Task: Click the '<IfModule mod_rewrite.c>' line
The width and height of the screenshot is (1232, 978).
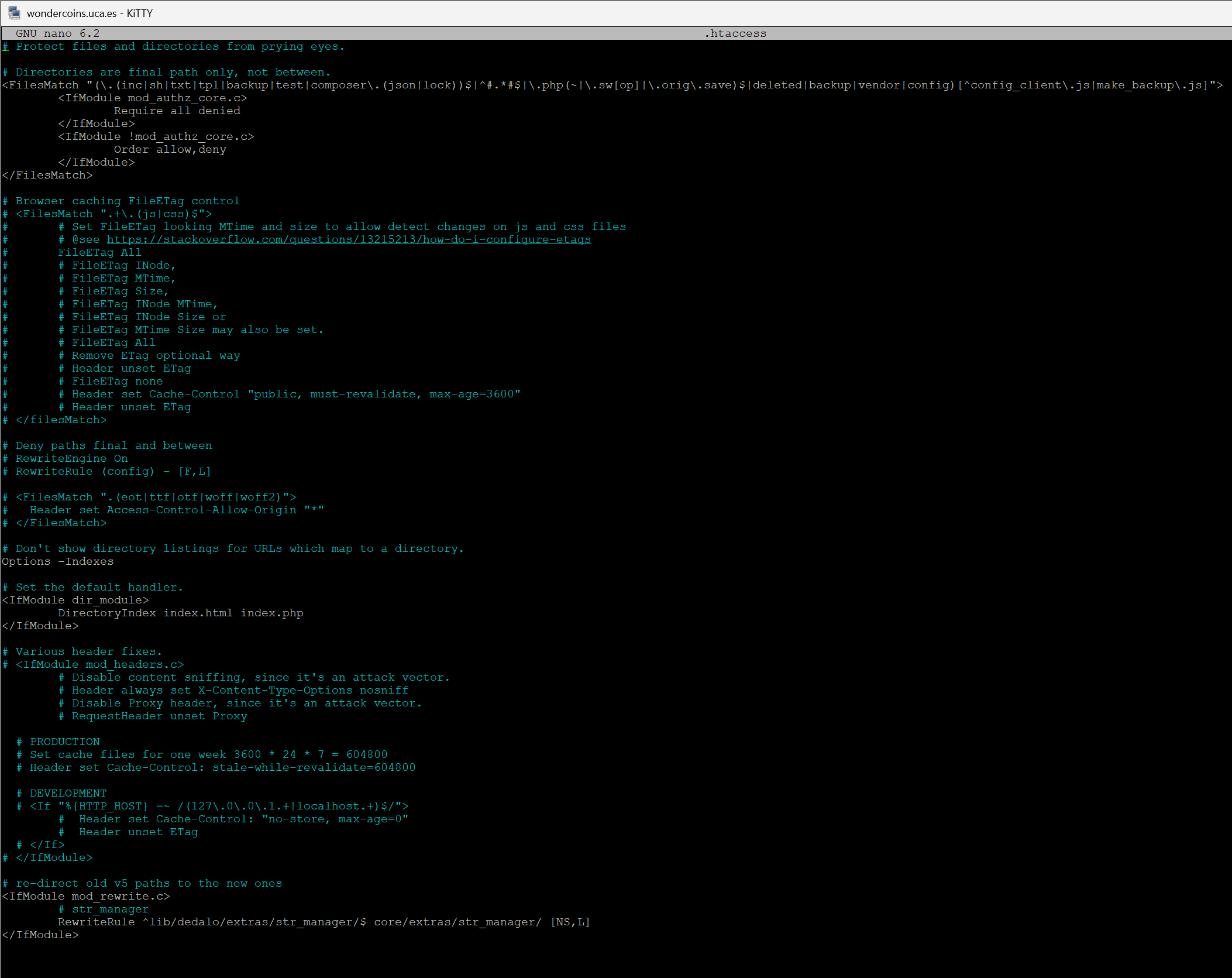Action: click(86, 896)
